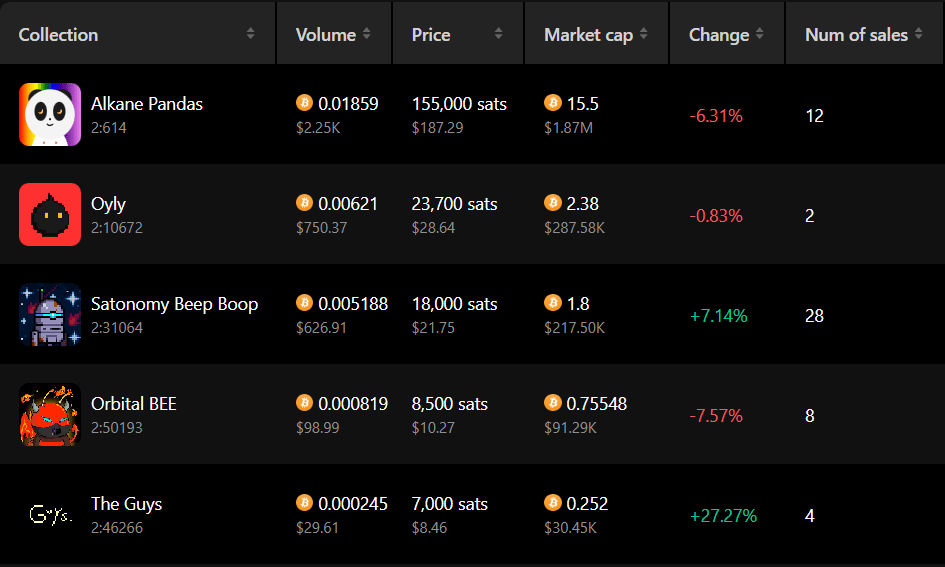
Task: Open the Alkane Pandas collection link
Action: click(x=147, y=104)
